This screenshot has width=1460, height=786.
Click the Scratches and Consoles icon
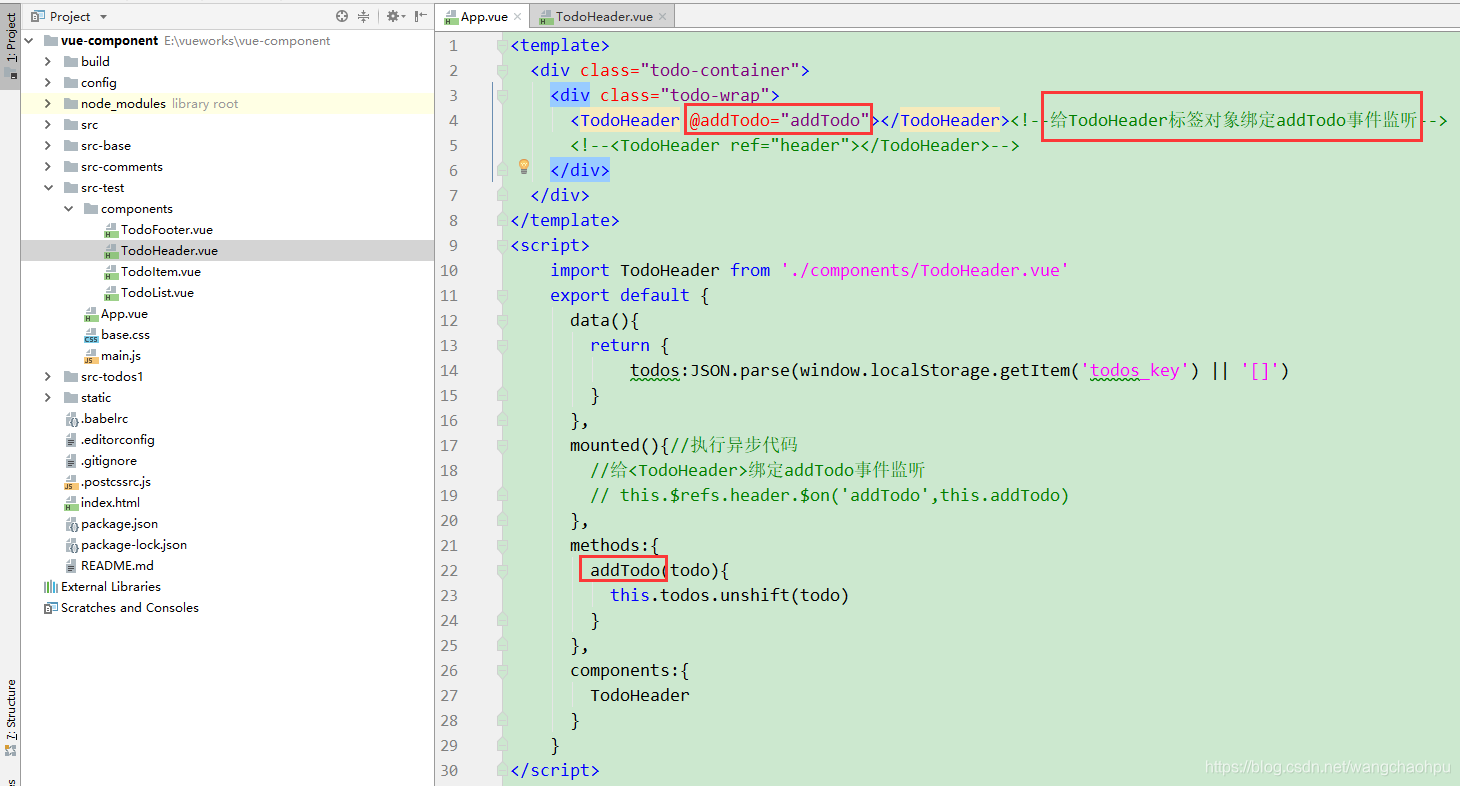point(50,608)
